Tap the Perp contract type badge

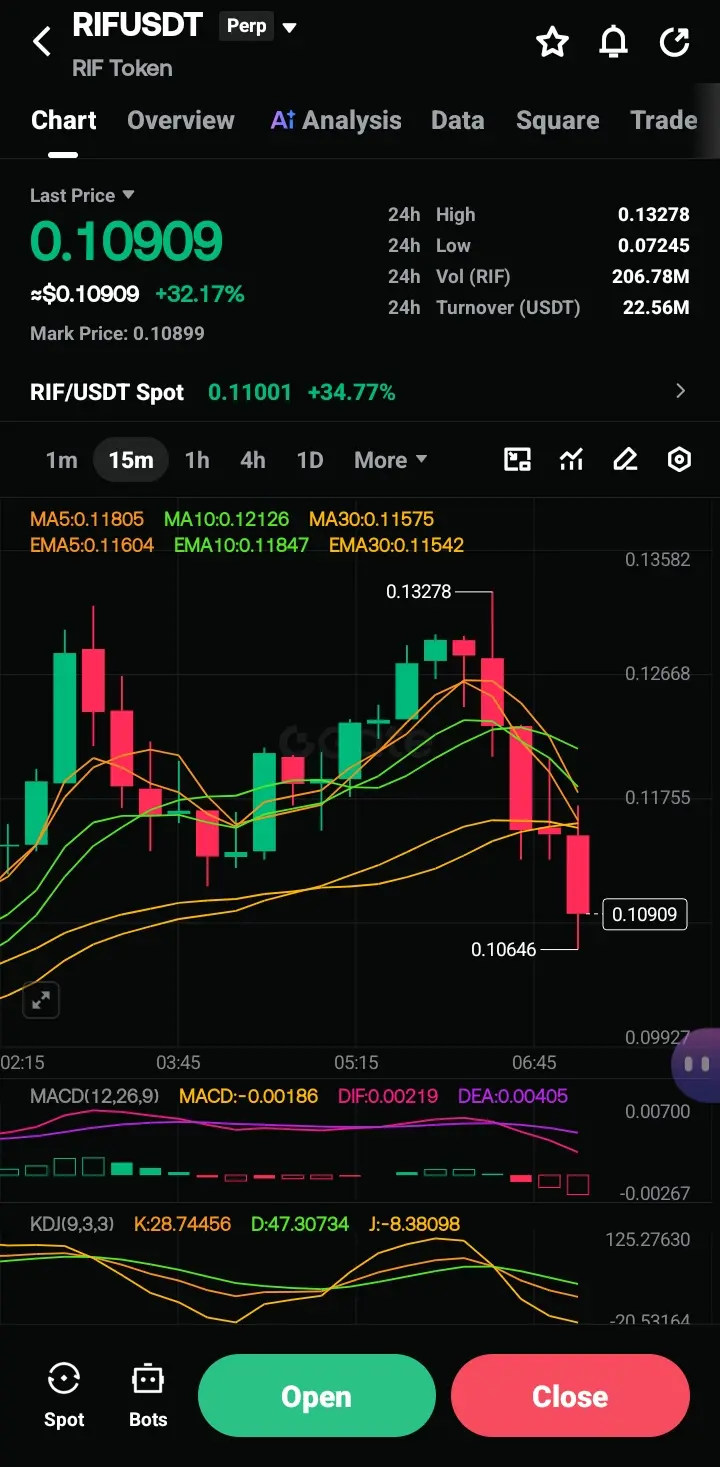[x=246, y=26]
